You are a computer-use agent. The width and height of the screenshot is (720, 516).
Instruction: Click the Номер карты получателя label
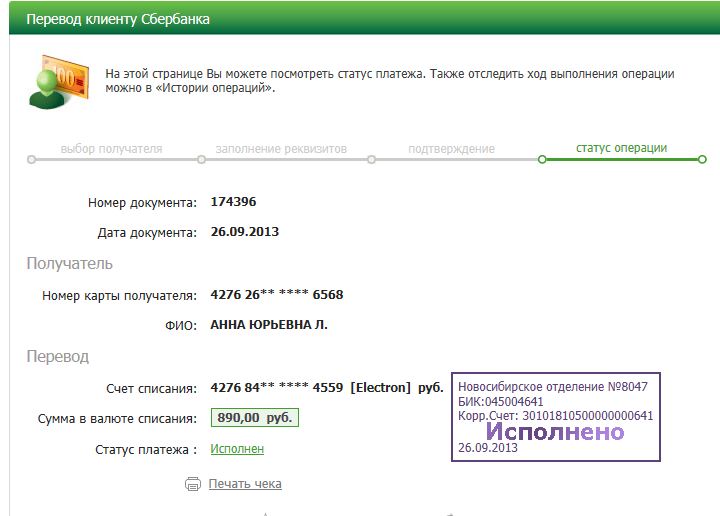point(119,296)
